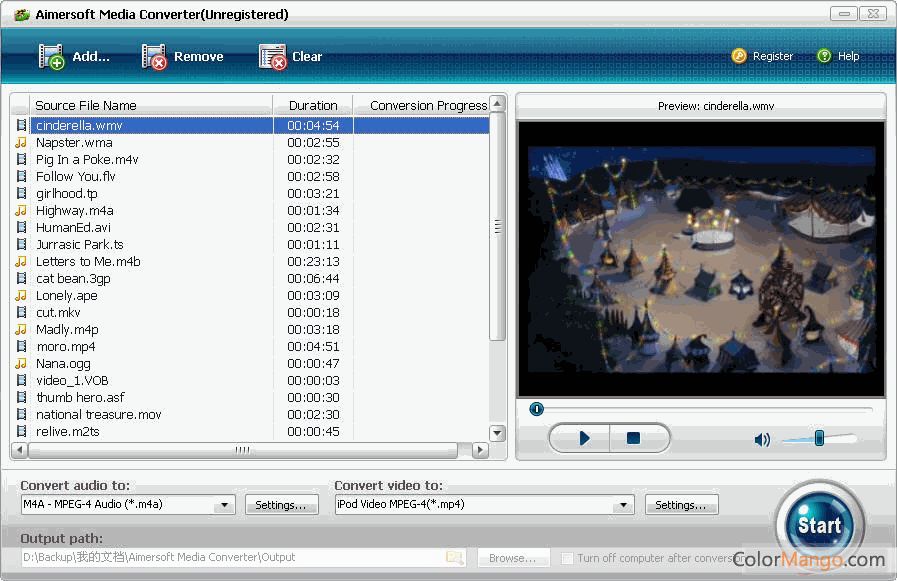Enable Turn off computer after conversion
Viewport: 897px width, 581px height.
coord(568,558)
